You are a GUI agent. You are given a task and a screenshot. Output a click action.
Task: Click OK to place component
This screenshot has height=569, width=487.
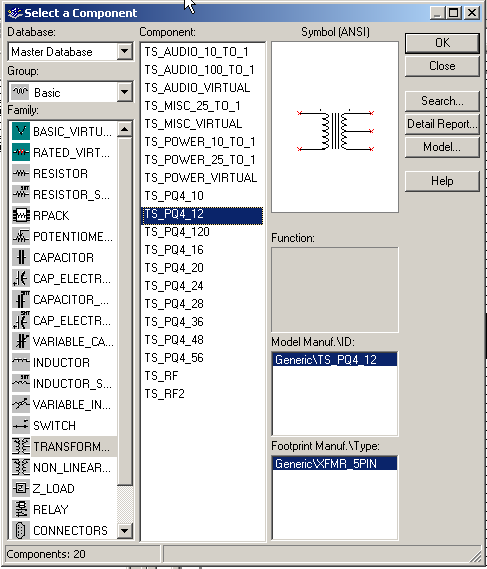coord(442,43)
